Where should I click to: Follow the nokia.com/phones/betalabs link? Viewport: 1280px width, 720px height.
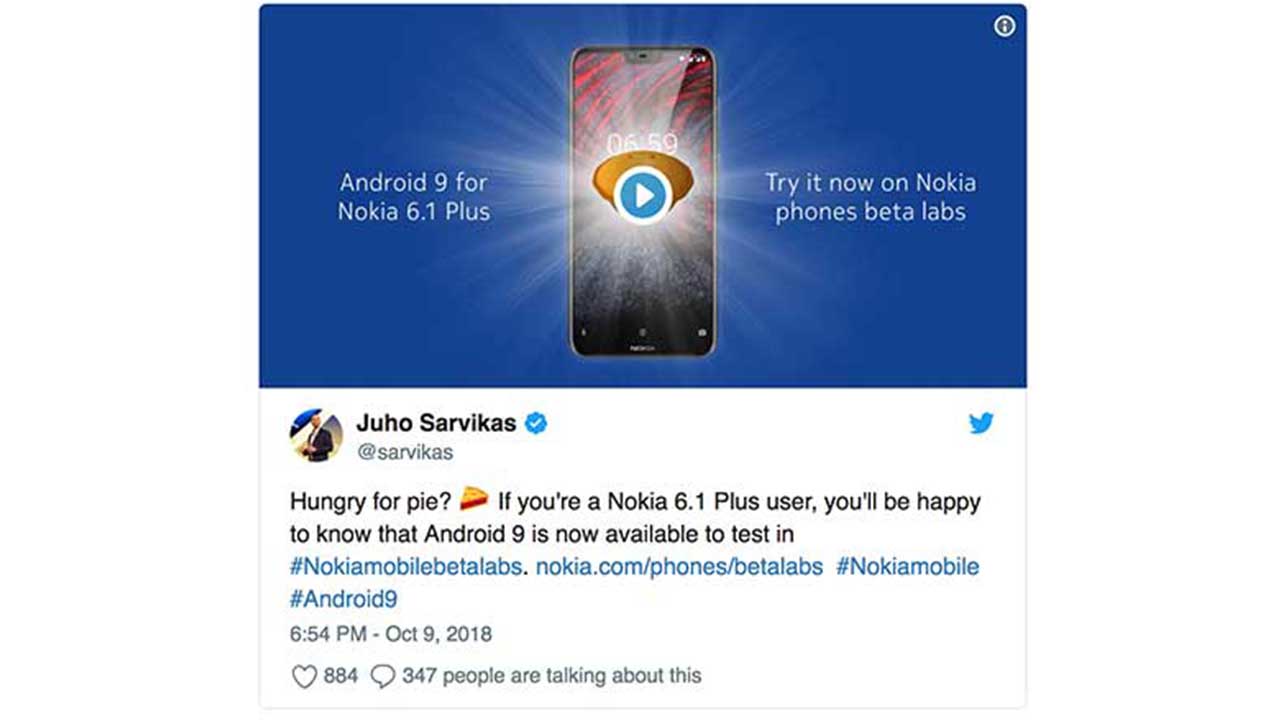679,567
